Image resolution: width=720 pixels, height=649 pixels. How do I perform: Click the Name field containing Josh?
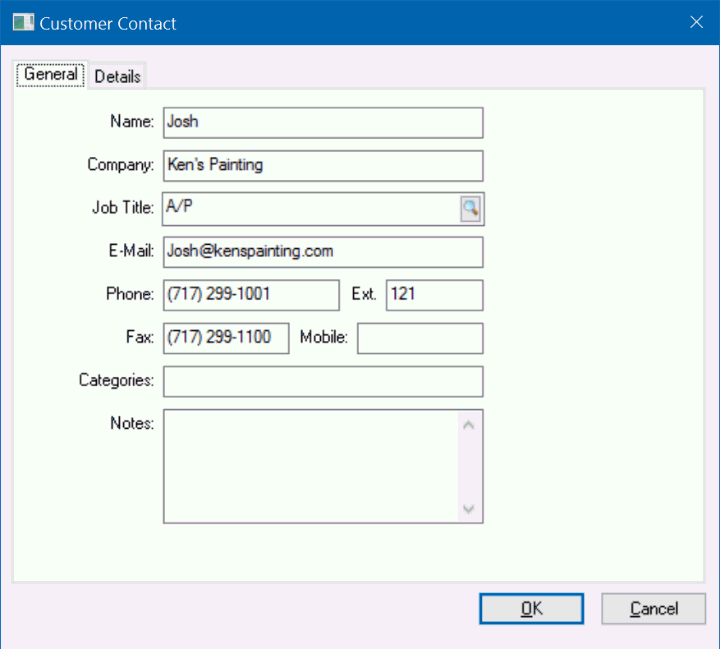pos(323,122)
